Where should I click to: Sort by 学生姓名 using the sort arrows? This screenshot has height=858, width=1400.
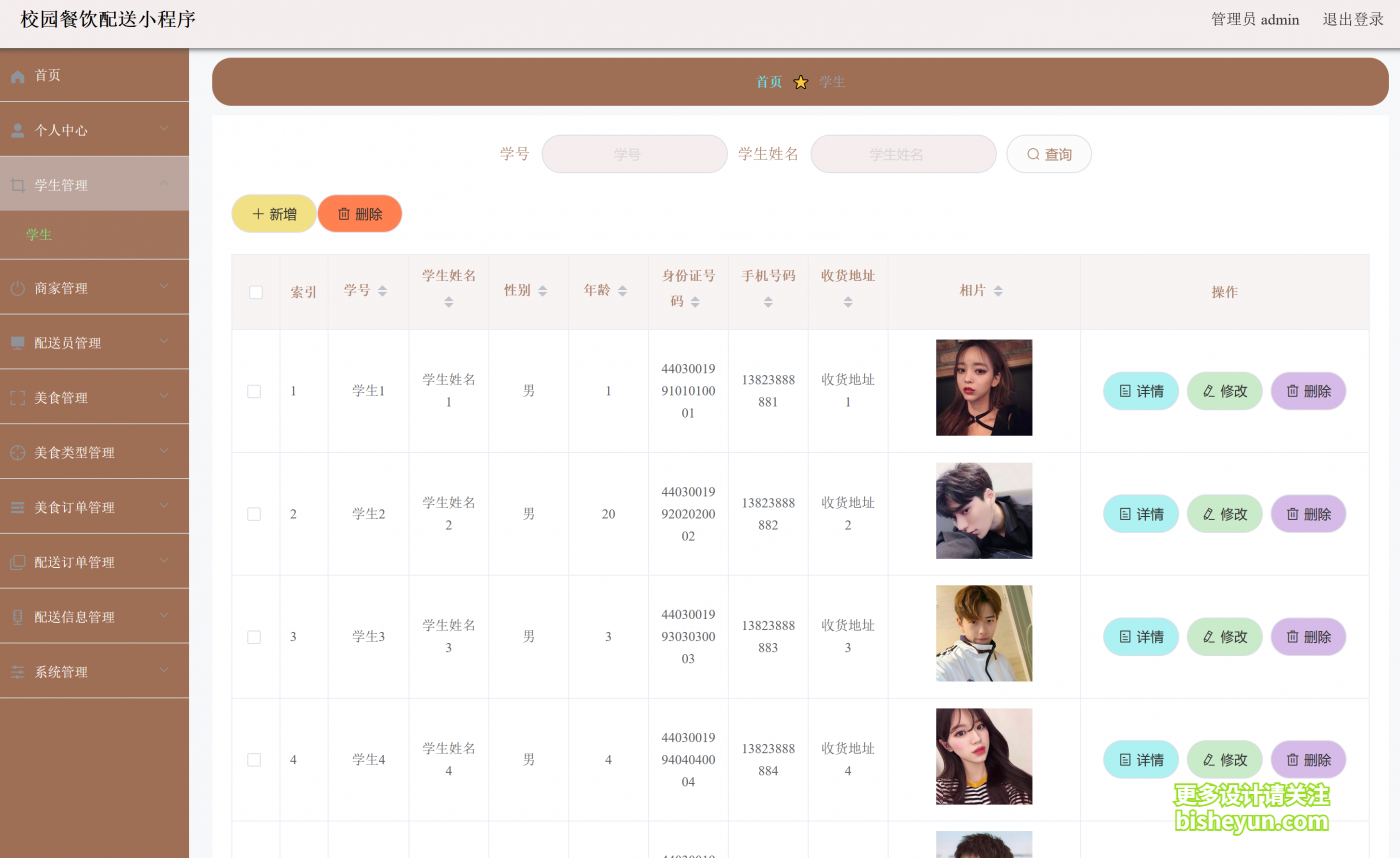[x=448, y=302]
